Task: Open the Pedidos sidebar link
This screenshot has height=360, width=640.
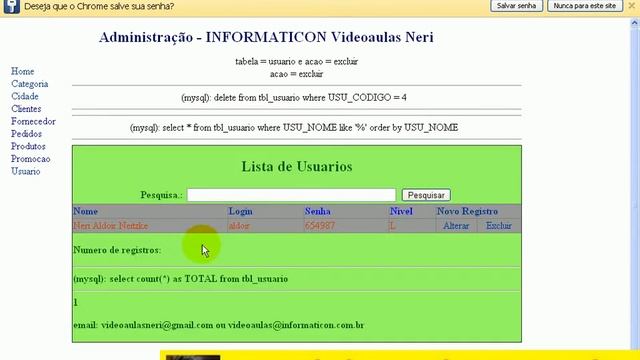Action: pos(27,134)
